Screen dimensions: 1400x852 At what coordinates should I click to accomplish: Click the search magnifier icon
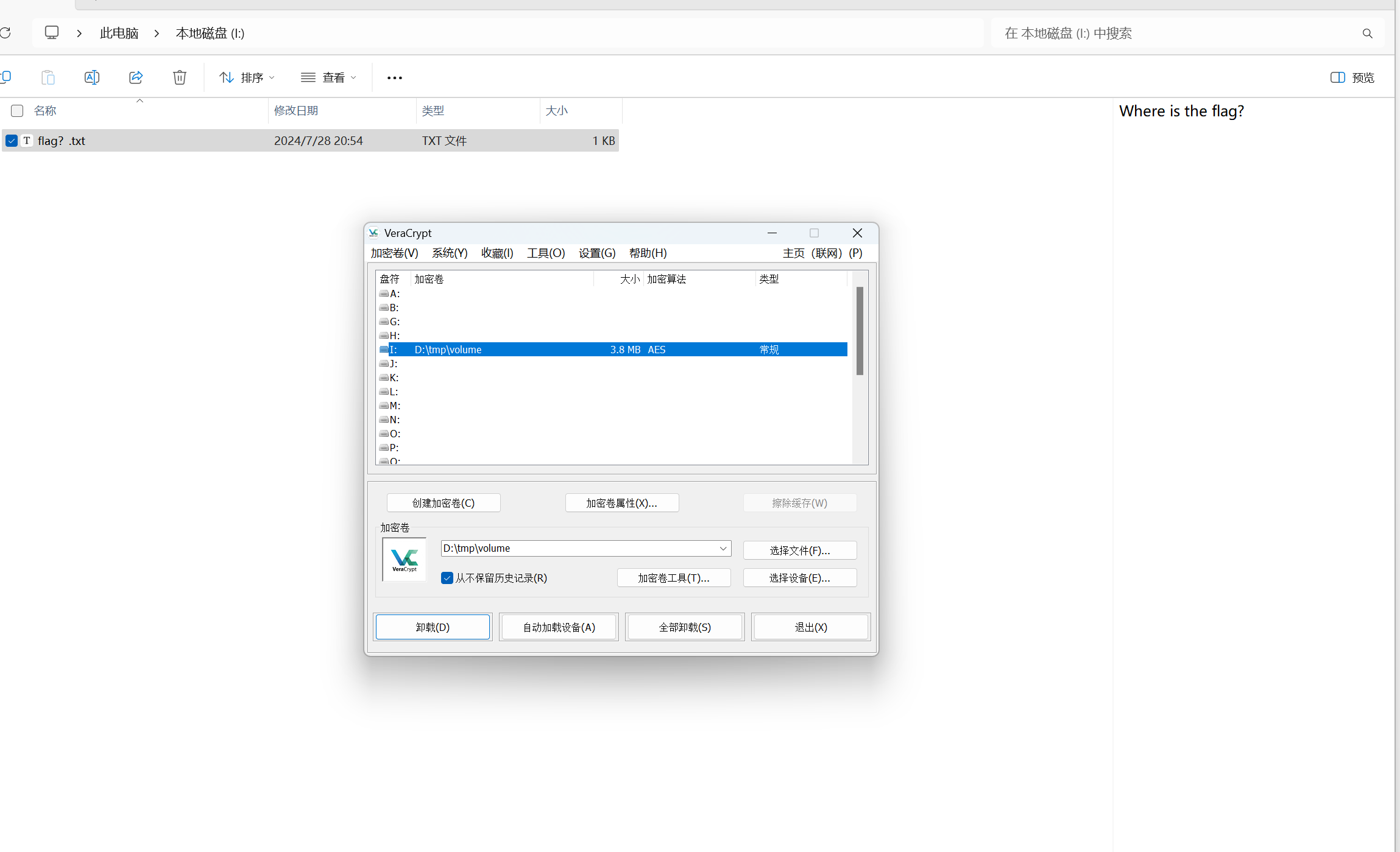pyautogui.click(x=1368, y=33)
